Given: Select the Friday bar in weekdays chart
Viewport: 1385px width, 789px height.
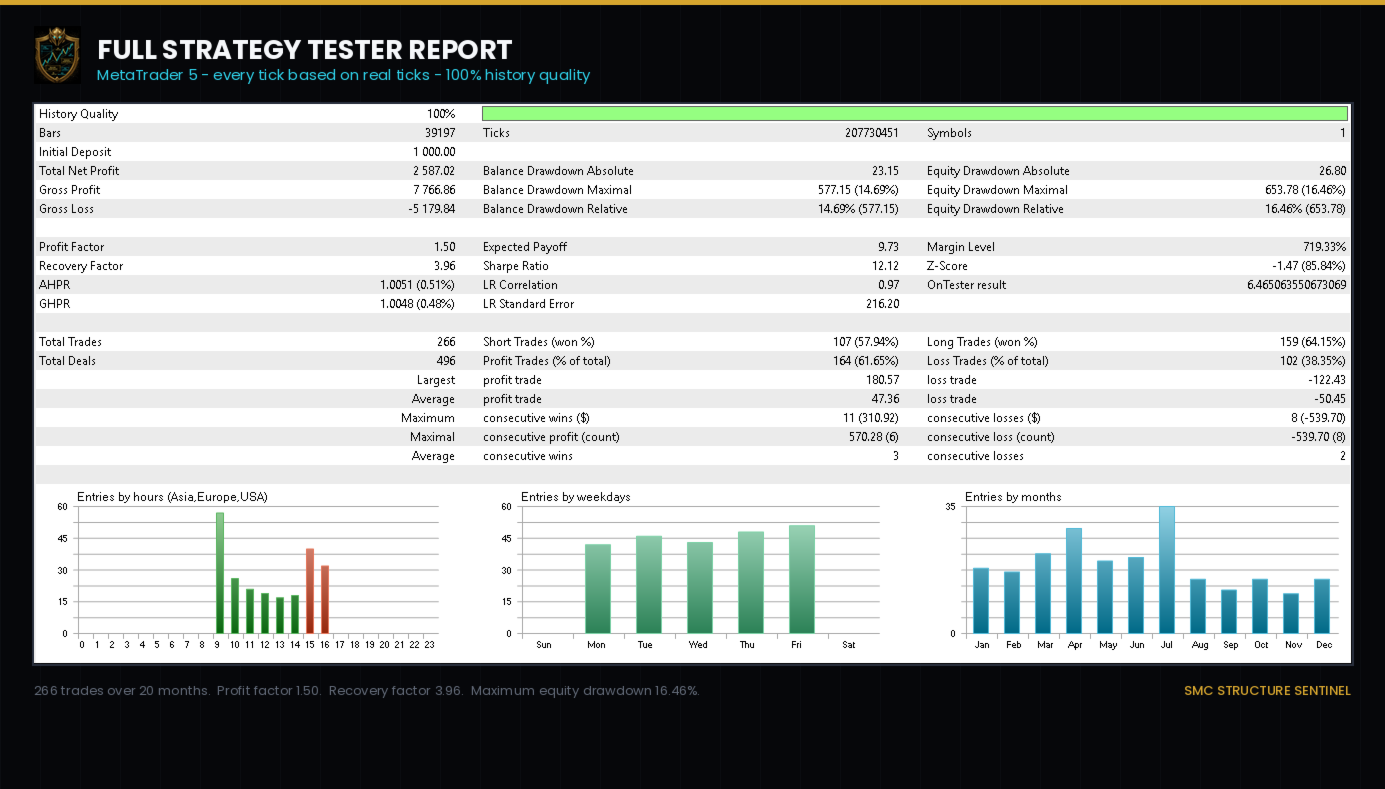Looking at the screenshot, I should 802,579.
